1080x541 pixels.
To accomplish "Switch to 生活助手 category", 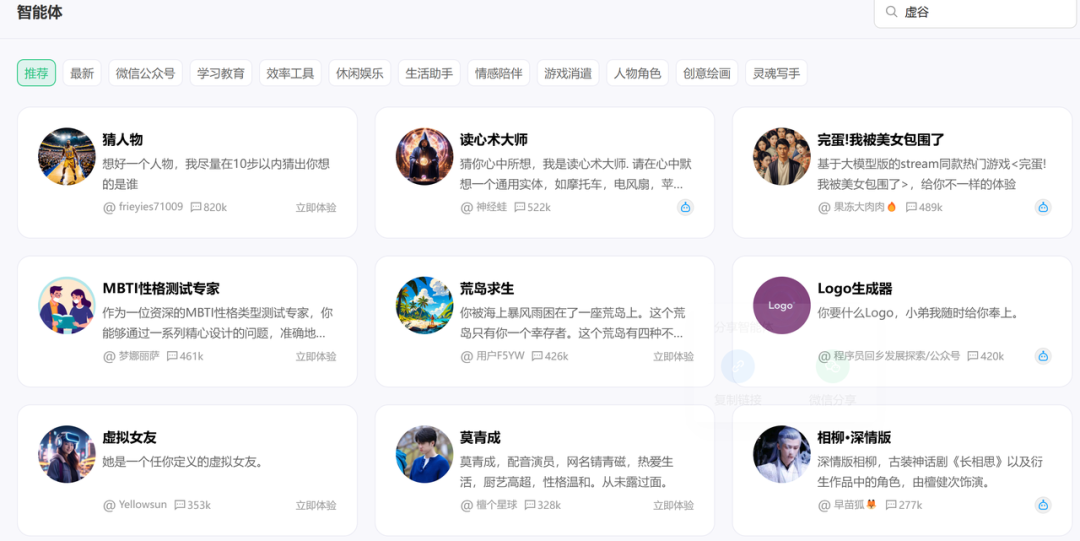I will pyautogui.click(x=429, y=73).
